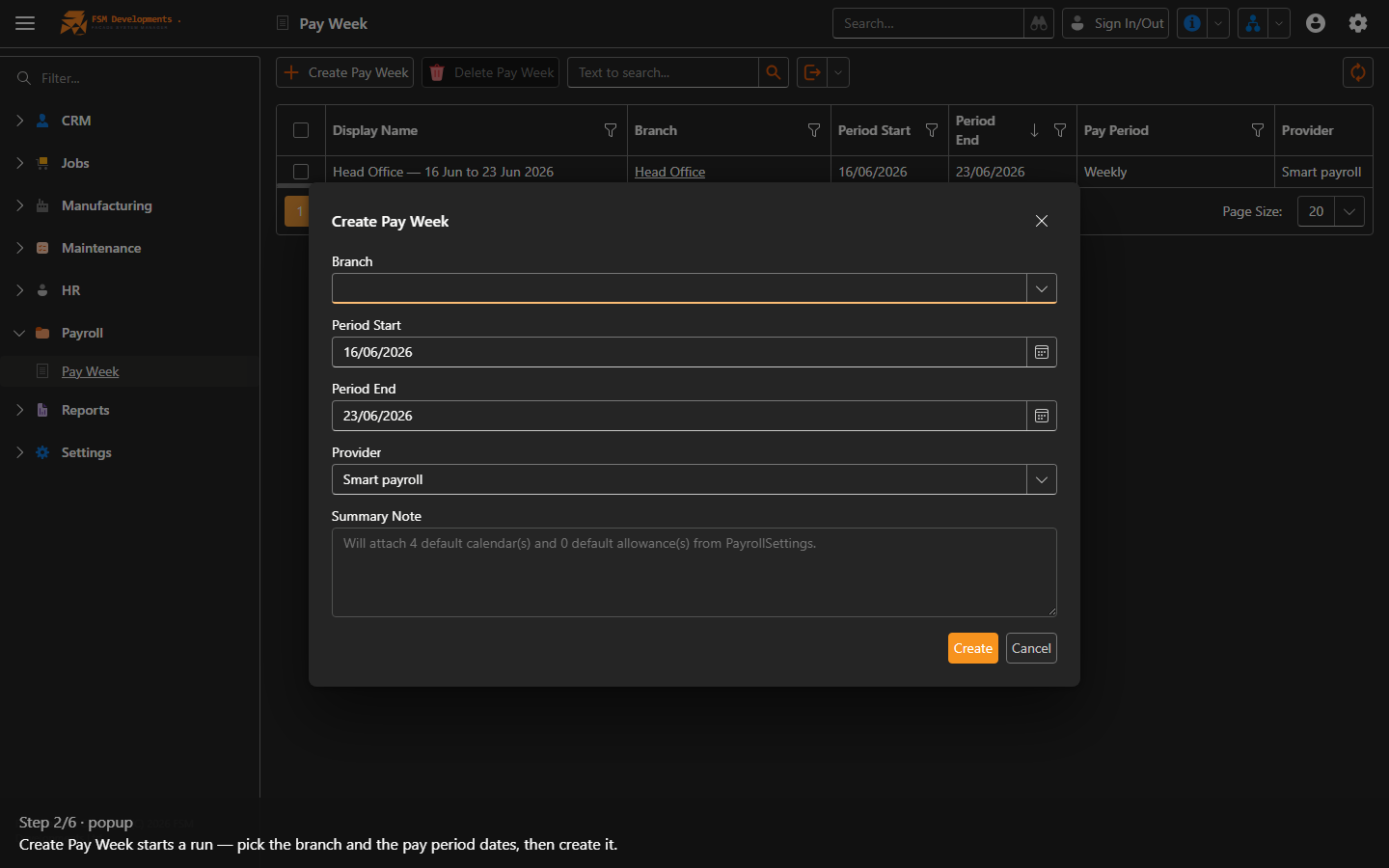Open the Branch column filter icon
This screenshot has width=1389, height=868.
tap(814, 130)
